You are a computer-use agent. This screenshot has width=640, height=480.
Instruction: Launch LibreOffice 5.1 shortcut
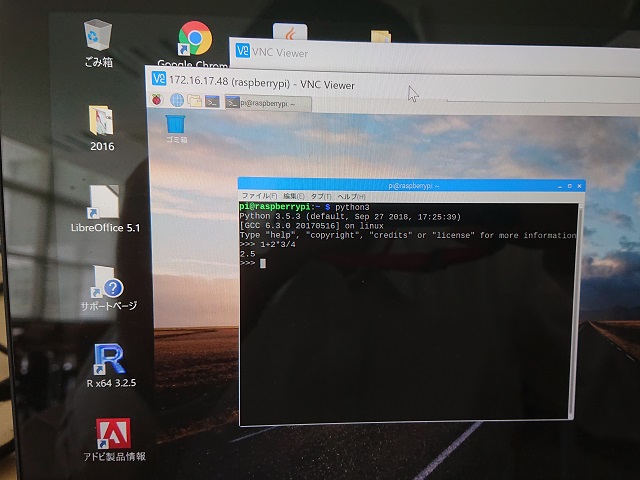tap(104, 204)
